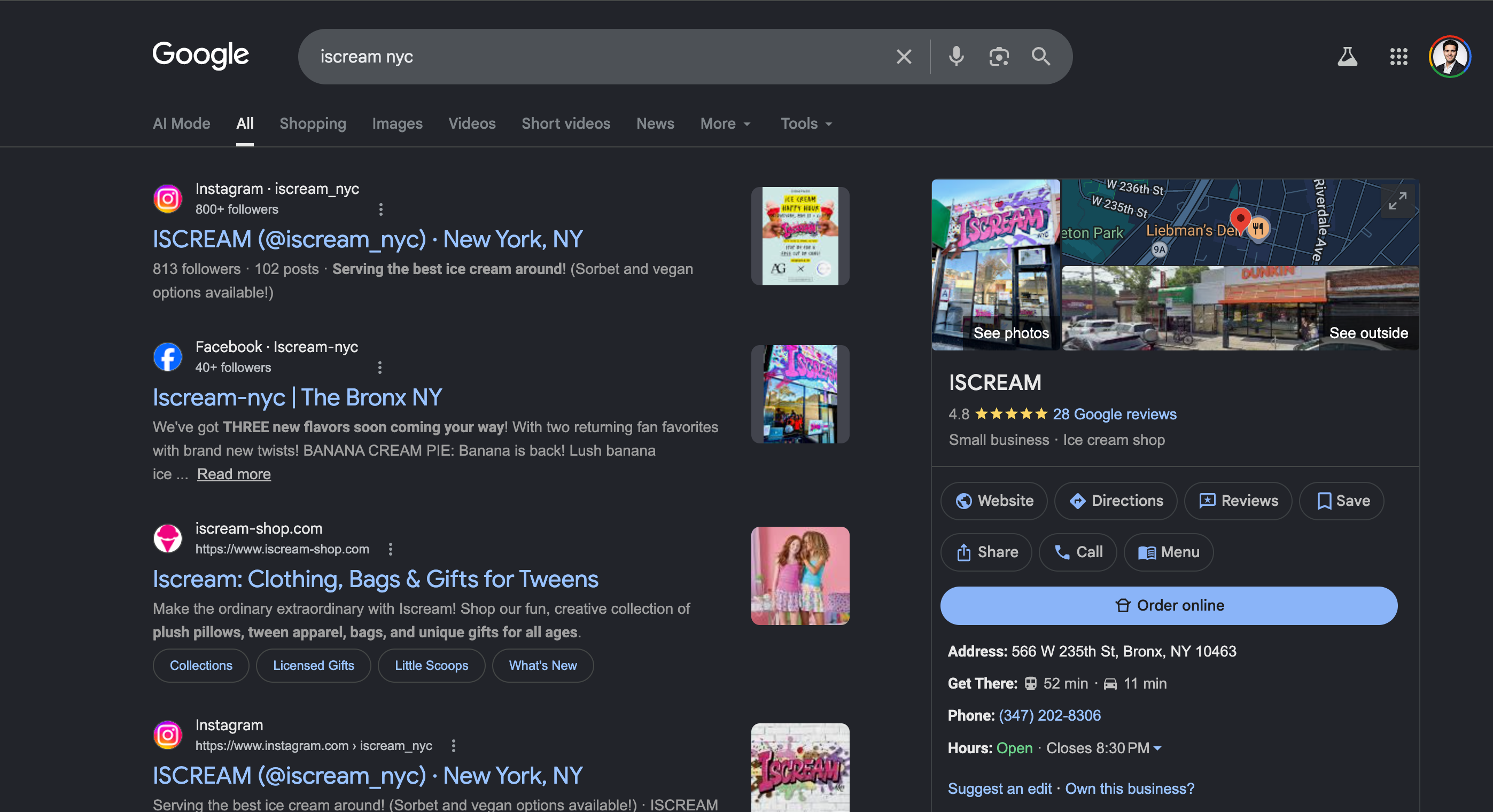Open the Google apps grid
This screenshot has width=1493, height=812.
[x=1398, y=57]
